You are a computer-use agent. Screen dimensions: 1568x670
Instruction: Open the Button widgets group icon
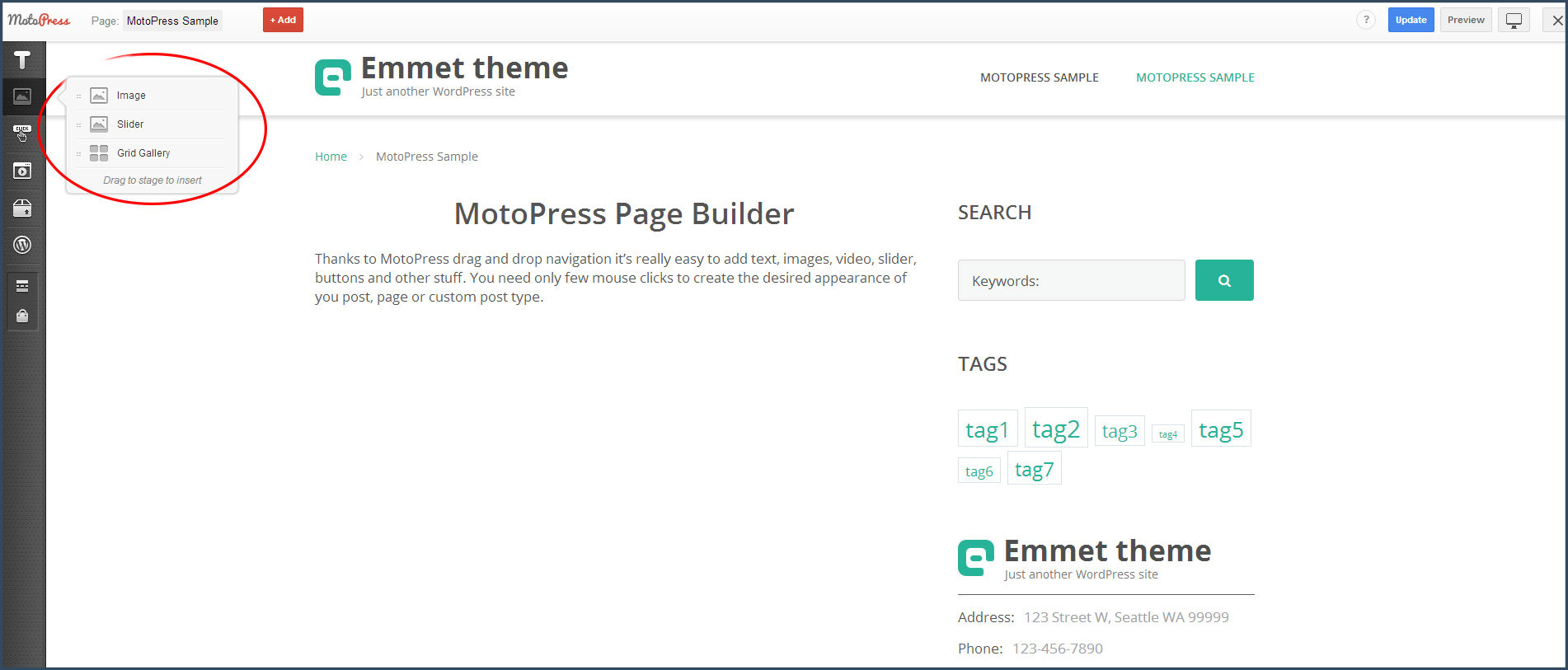[22, 133]
